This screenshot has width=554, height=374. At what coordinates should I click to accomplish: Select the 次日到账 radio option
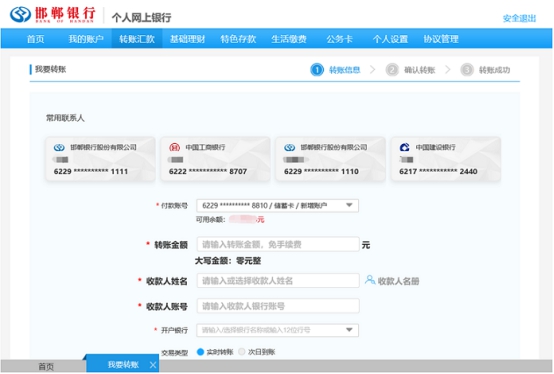[x=242, y=352]
